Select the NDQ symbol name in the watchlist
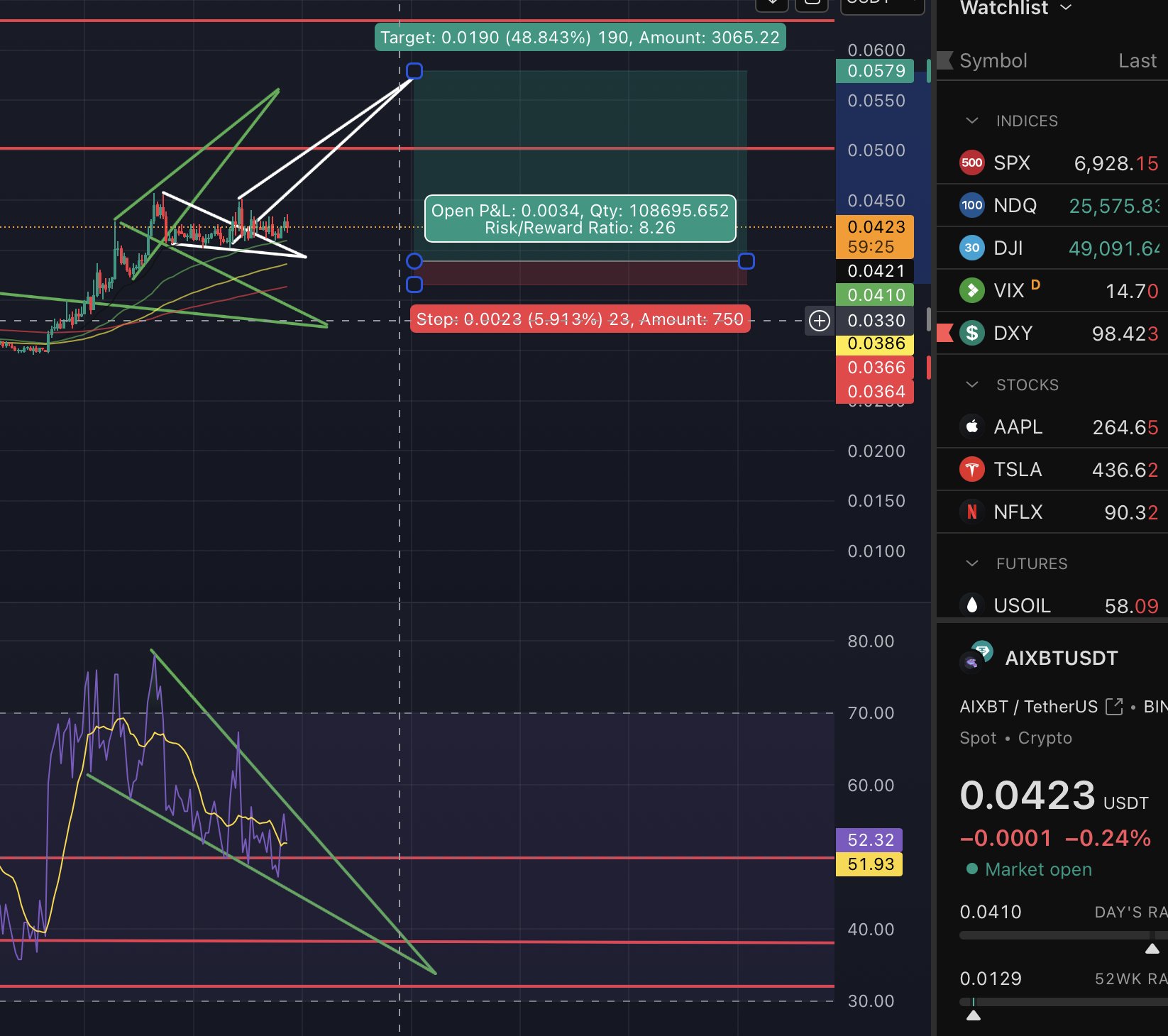The height and width of the screenshot is (1036, 1168). pos(1015,206)
